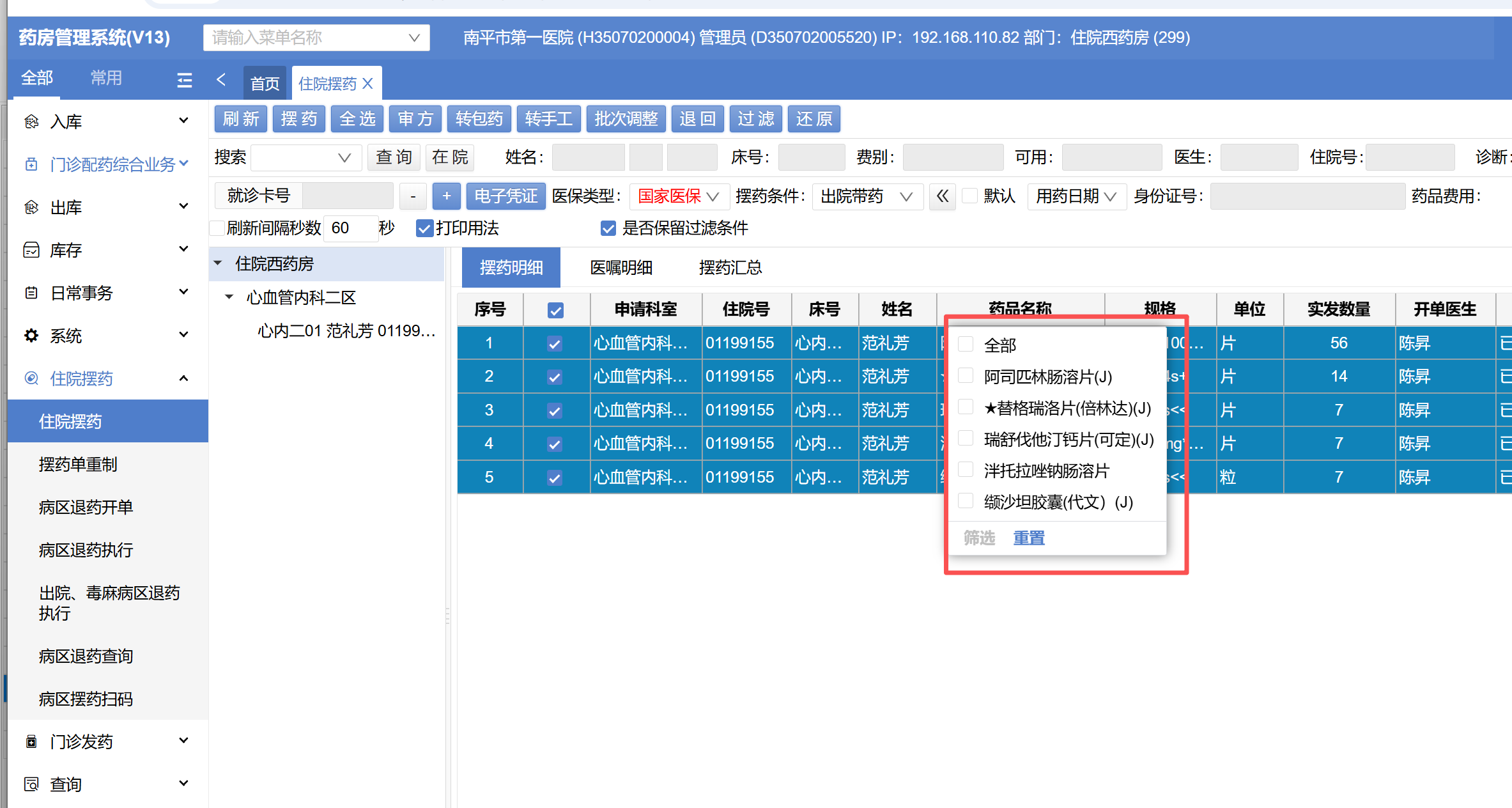Close the 住院摆药 tab with X
The image size is (1512, 808).
tap(368, 83)
